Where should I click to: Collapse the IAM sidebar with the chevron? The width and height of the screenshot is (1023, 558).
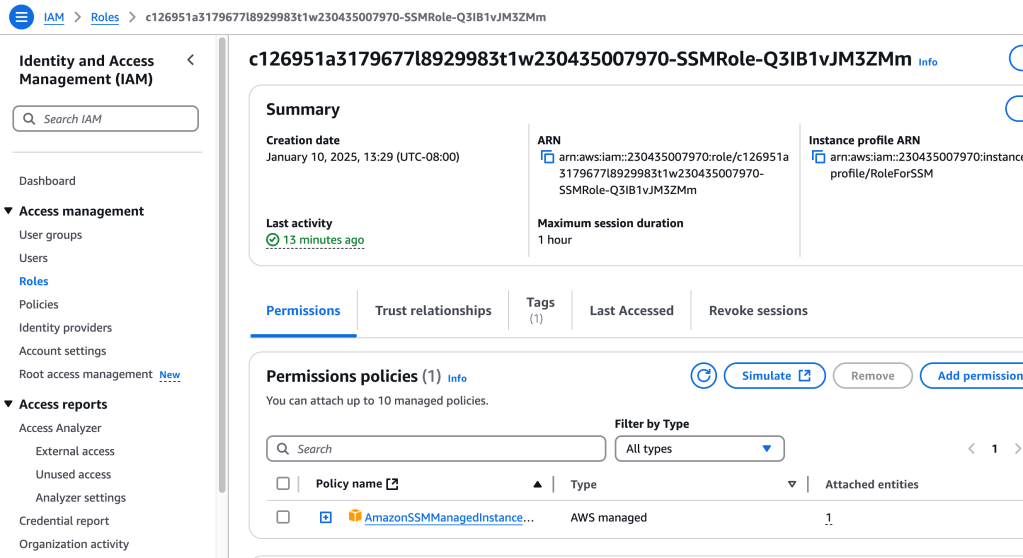(191, 61)
